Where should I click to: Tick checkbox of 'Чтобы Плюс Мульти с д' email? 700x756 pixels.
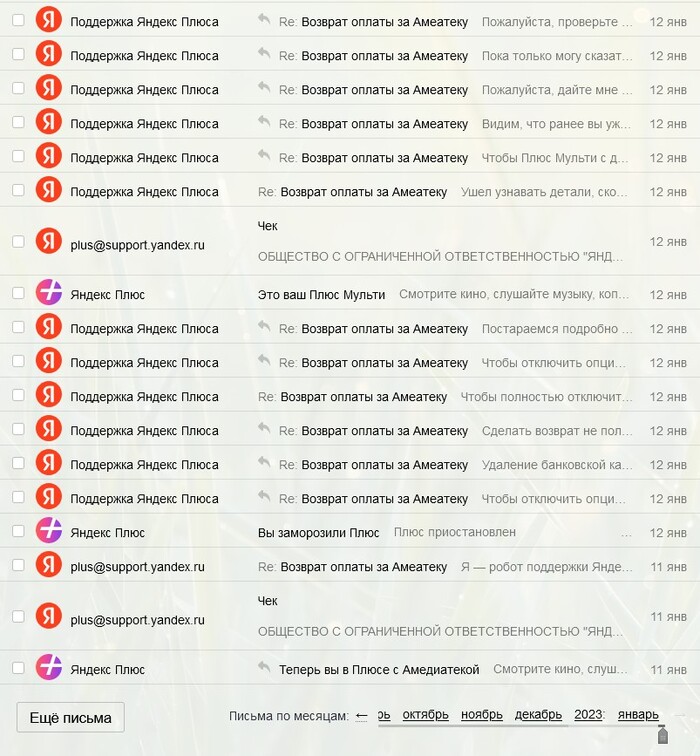point(18,156)
